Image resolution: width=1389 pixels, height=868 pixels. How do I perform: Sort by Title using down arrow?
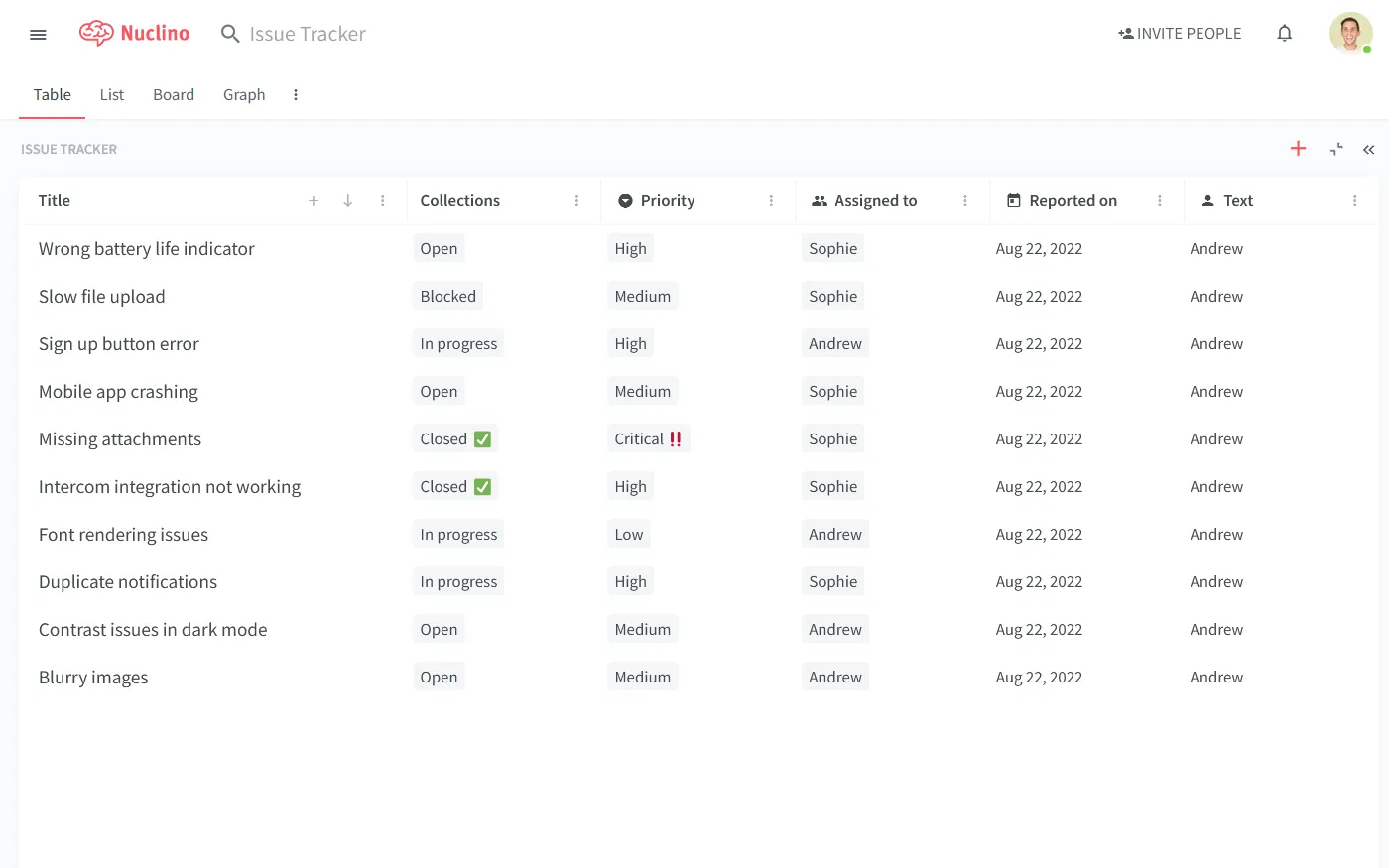[348, 200]
